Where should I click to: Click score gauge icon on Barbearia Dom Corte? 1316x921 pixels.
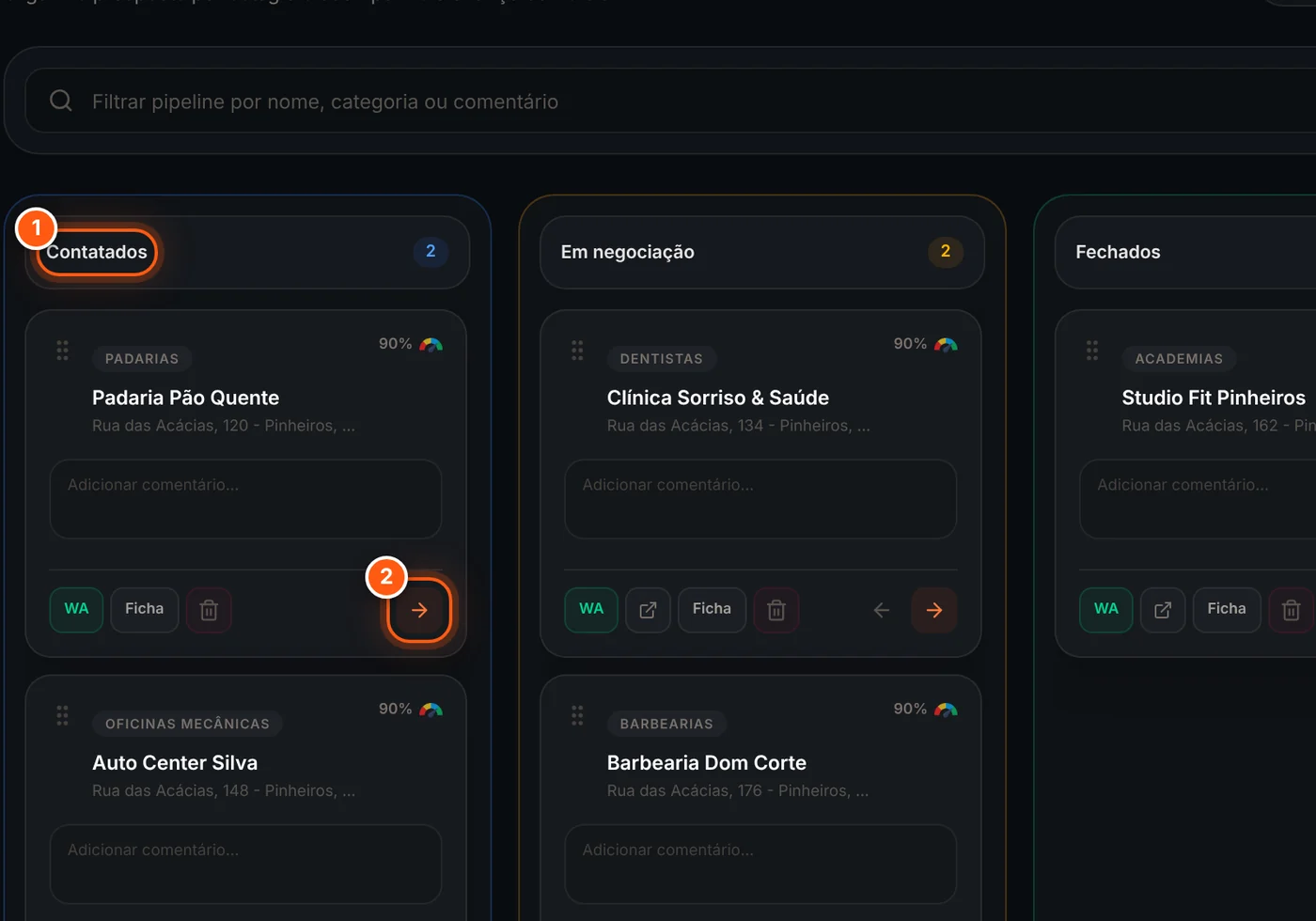pyautogui.click(x=947, y=710)
